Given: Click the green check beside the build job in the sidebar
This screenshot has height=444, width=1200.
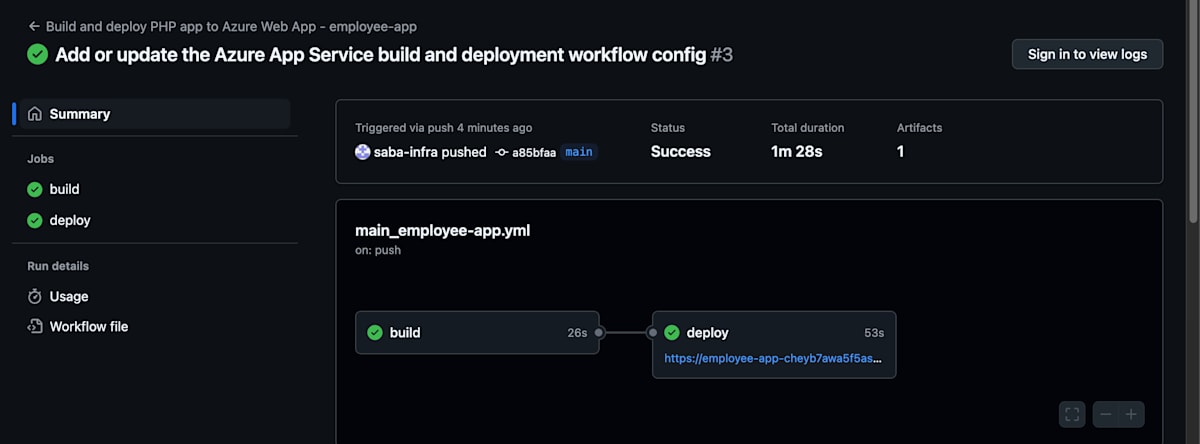Looking at the screenshot, I should tap(35, 189).
